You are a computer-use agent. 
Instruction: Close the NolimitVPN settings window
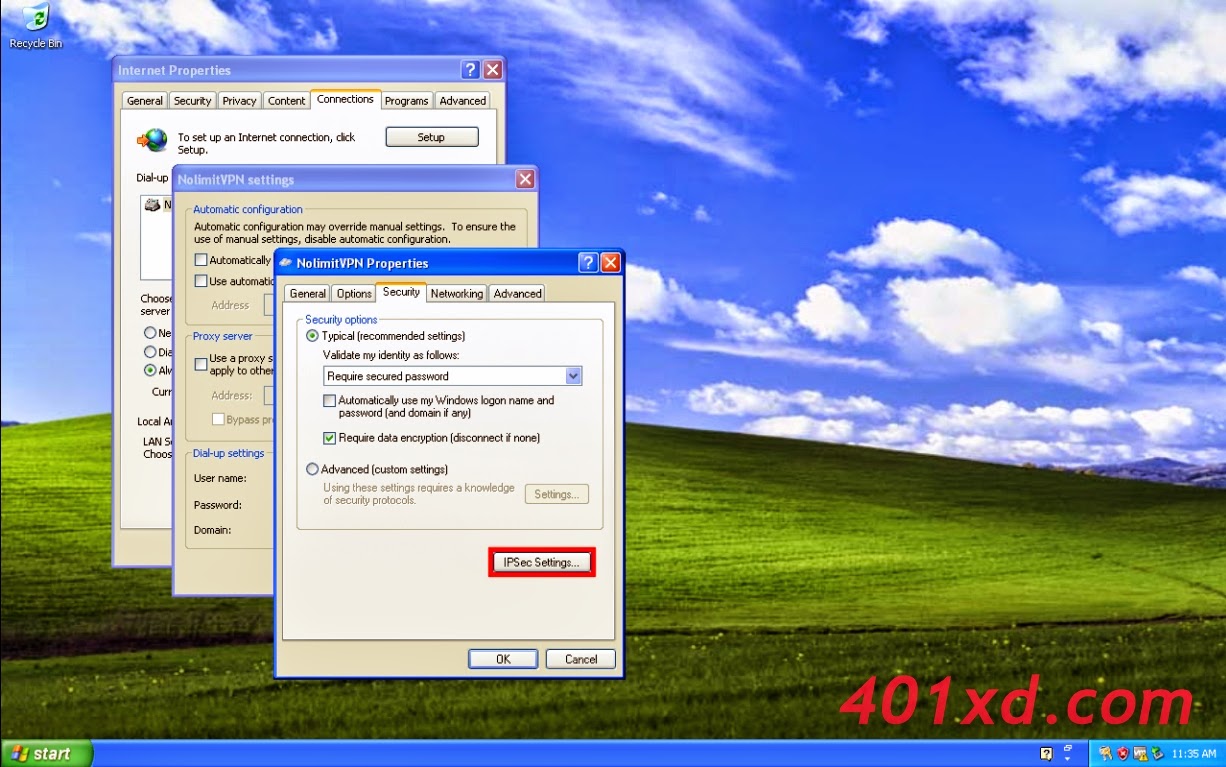point(525,180)
